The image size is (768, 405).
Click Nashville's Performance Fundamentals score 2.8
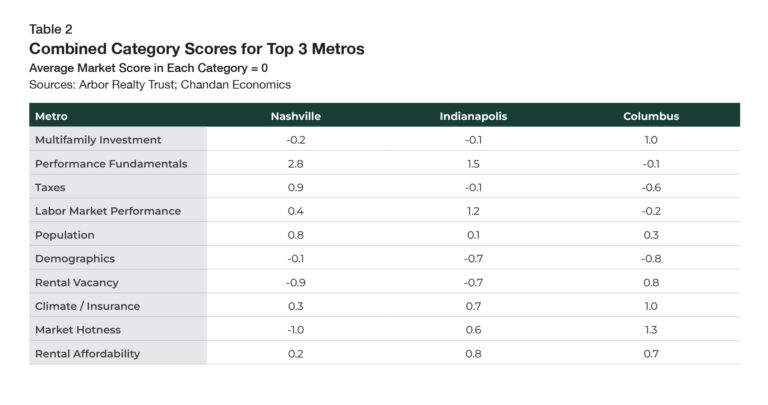tap(295, 163)
